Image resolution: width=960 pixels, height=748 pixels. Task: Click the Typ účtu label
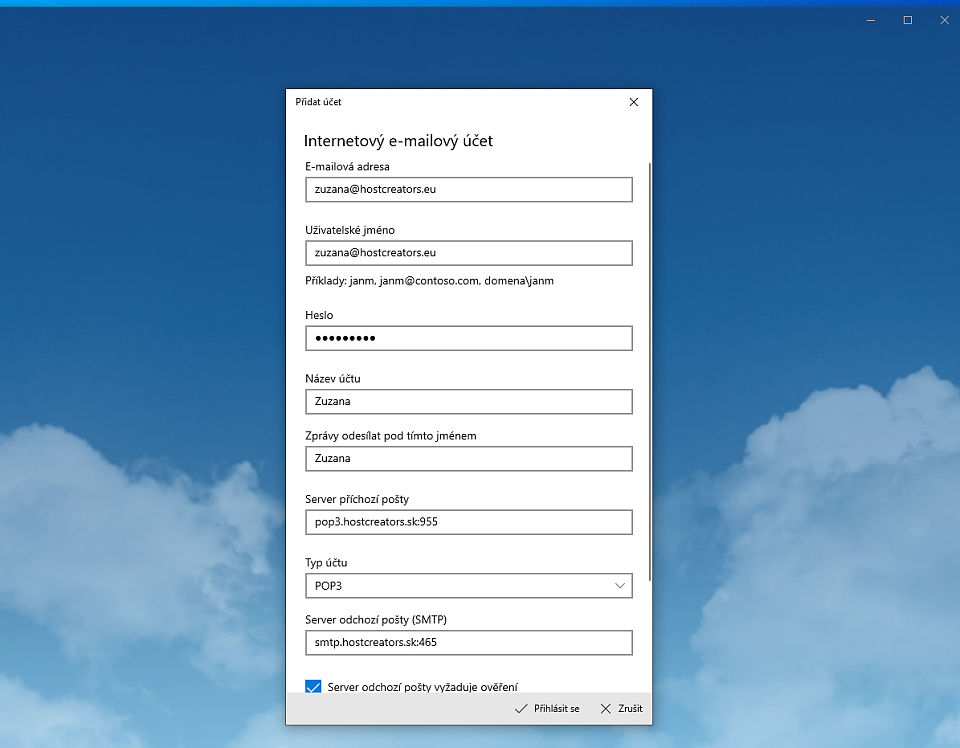pos(326,563)
